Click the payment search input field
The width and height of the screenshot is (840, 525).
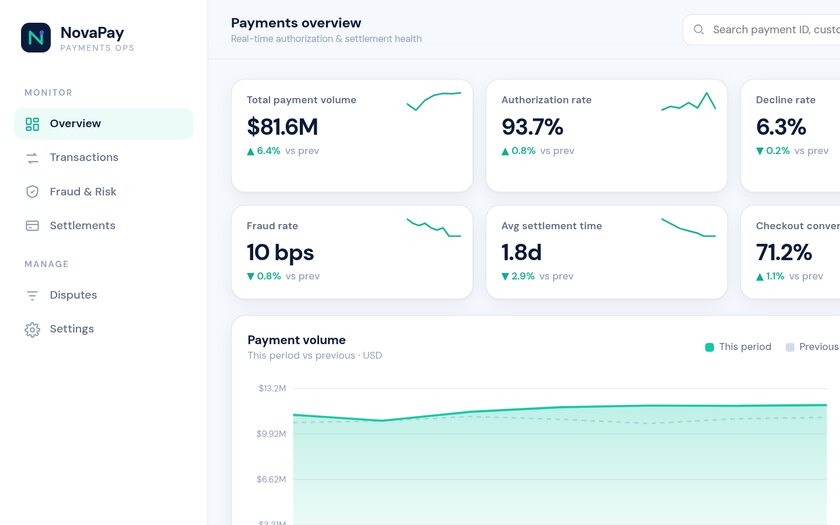click(761, 29)
